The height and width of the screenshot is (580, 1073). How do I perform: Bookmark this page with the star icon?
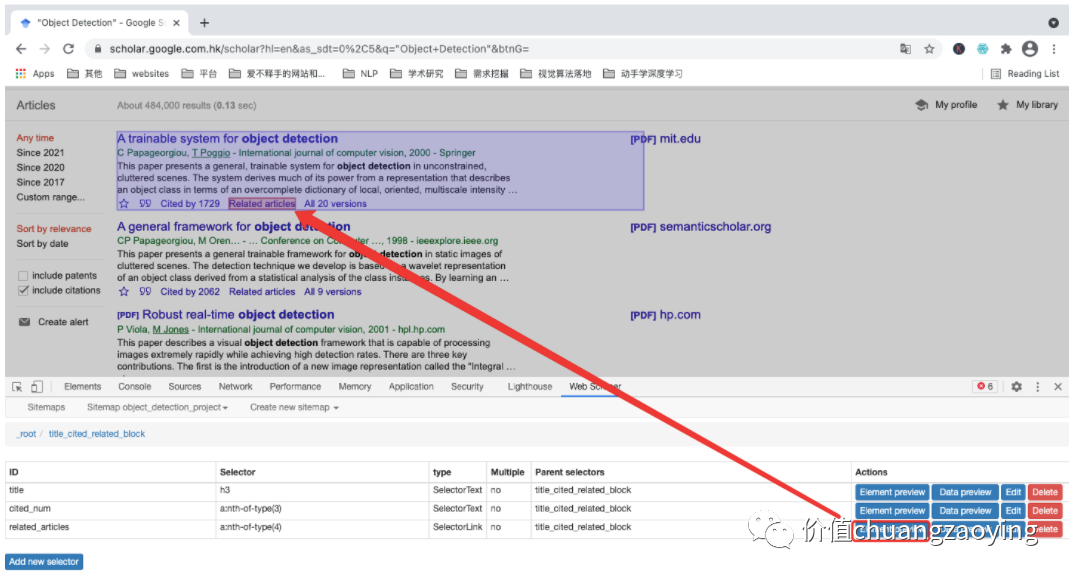929,49
